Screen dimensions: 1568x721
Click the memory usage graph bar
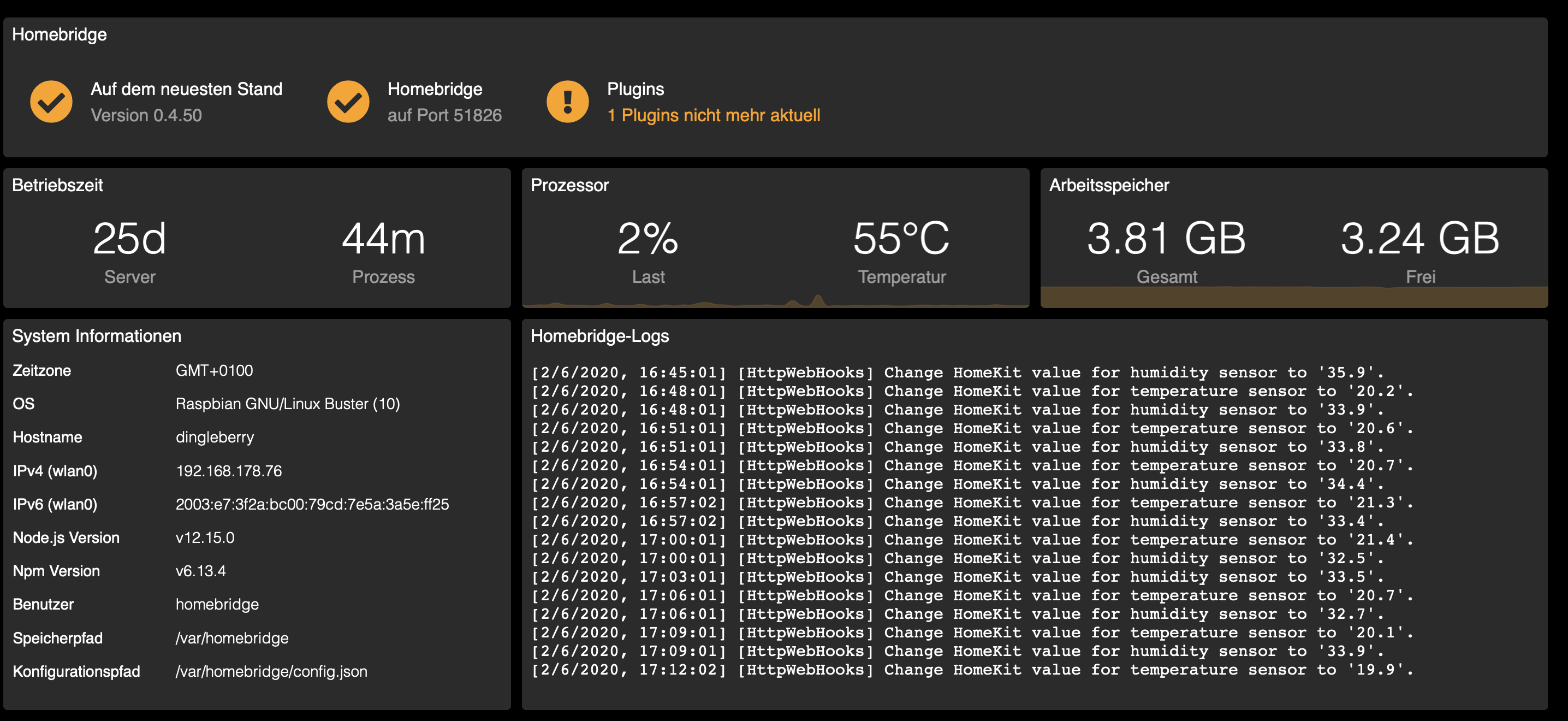[1293, 297]
